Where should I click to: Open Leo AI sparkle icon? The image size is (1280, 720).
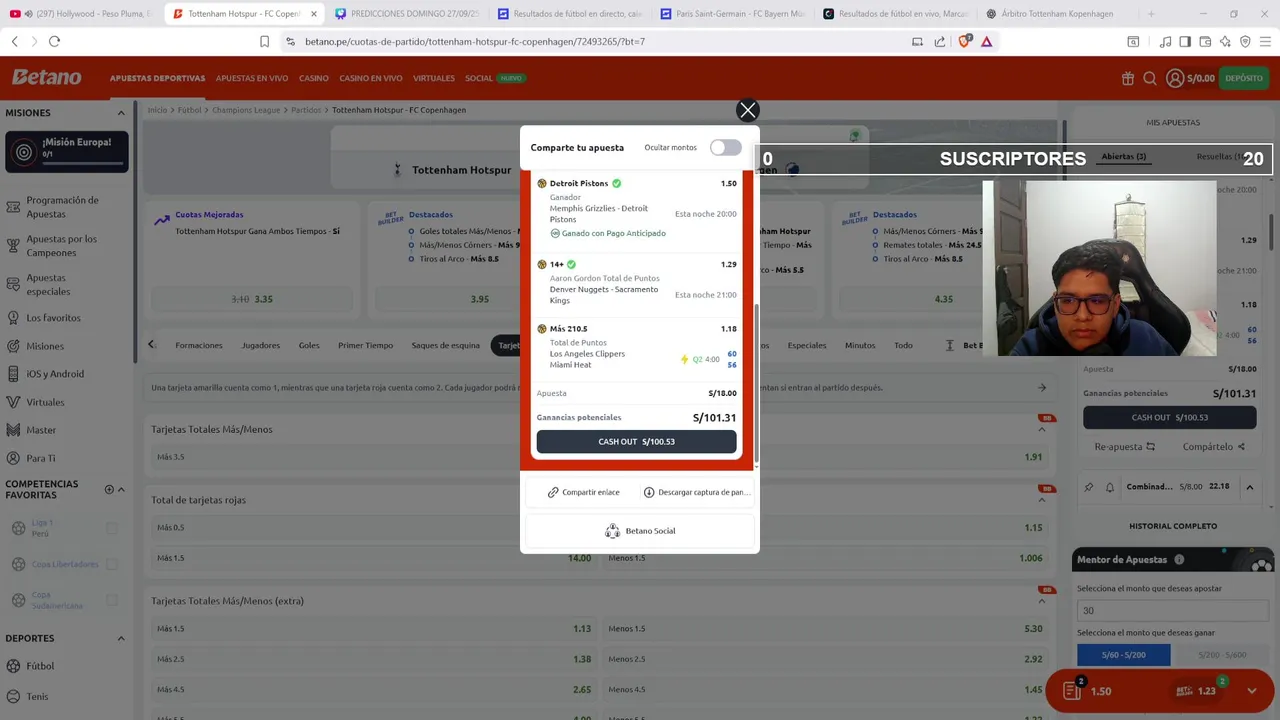tap(1225, 41)
